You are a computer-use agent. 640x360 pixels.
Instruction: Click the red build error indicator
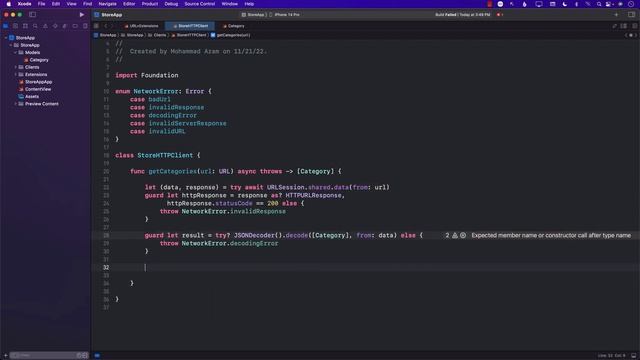click(x=499, y=15)
